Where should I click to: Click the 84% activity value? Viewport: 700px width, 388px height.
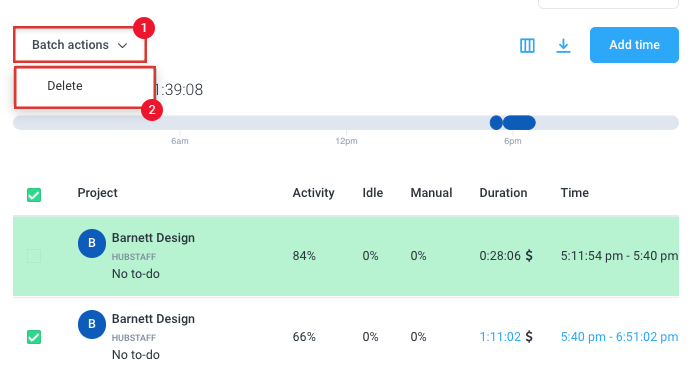tap(304, 256)
